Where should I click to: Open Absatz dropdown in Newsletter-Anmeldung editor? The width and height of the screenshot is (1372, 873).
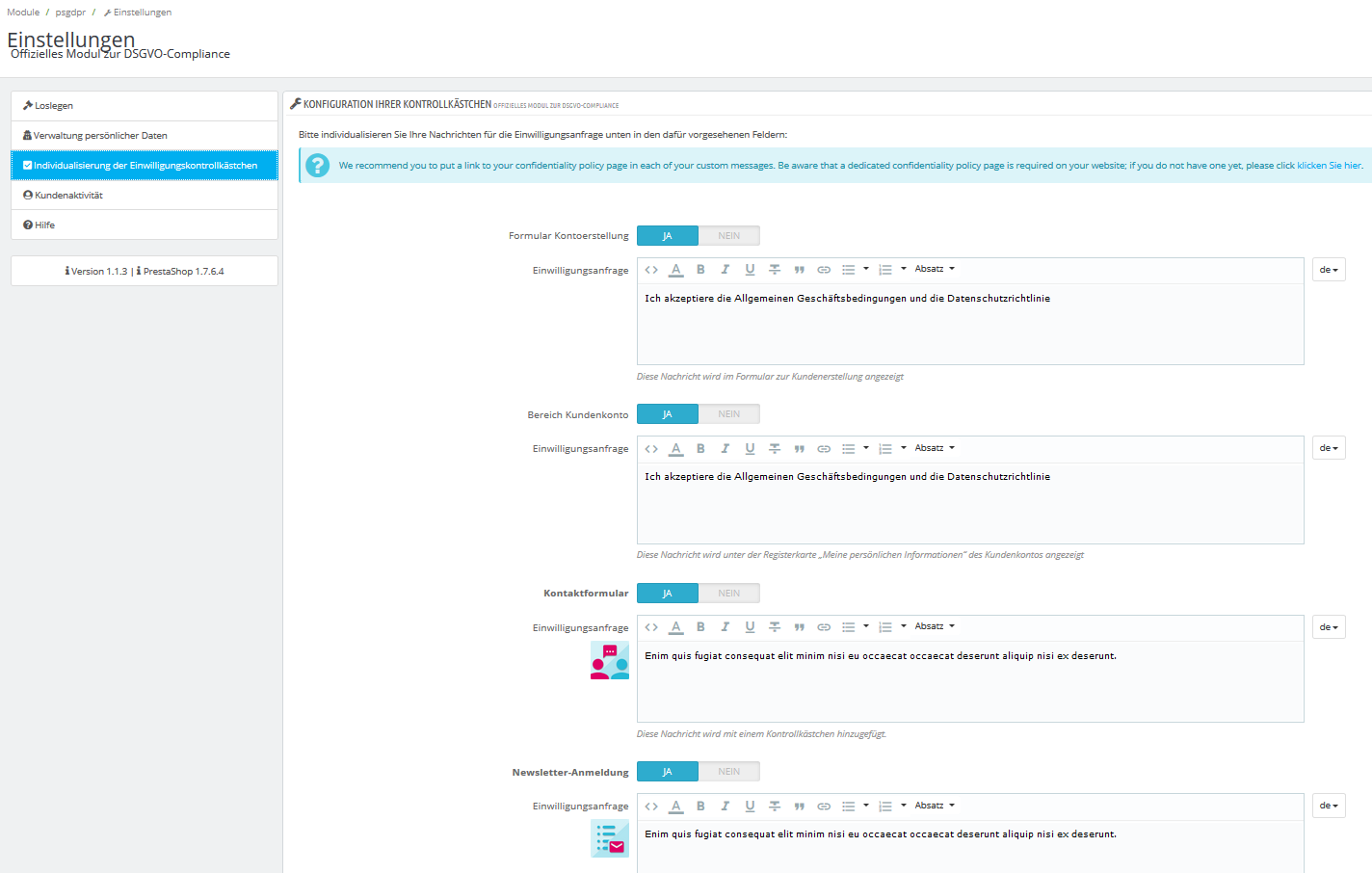[x=935, y=806]
